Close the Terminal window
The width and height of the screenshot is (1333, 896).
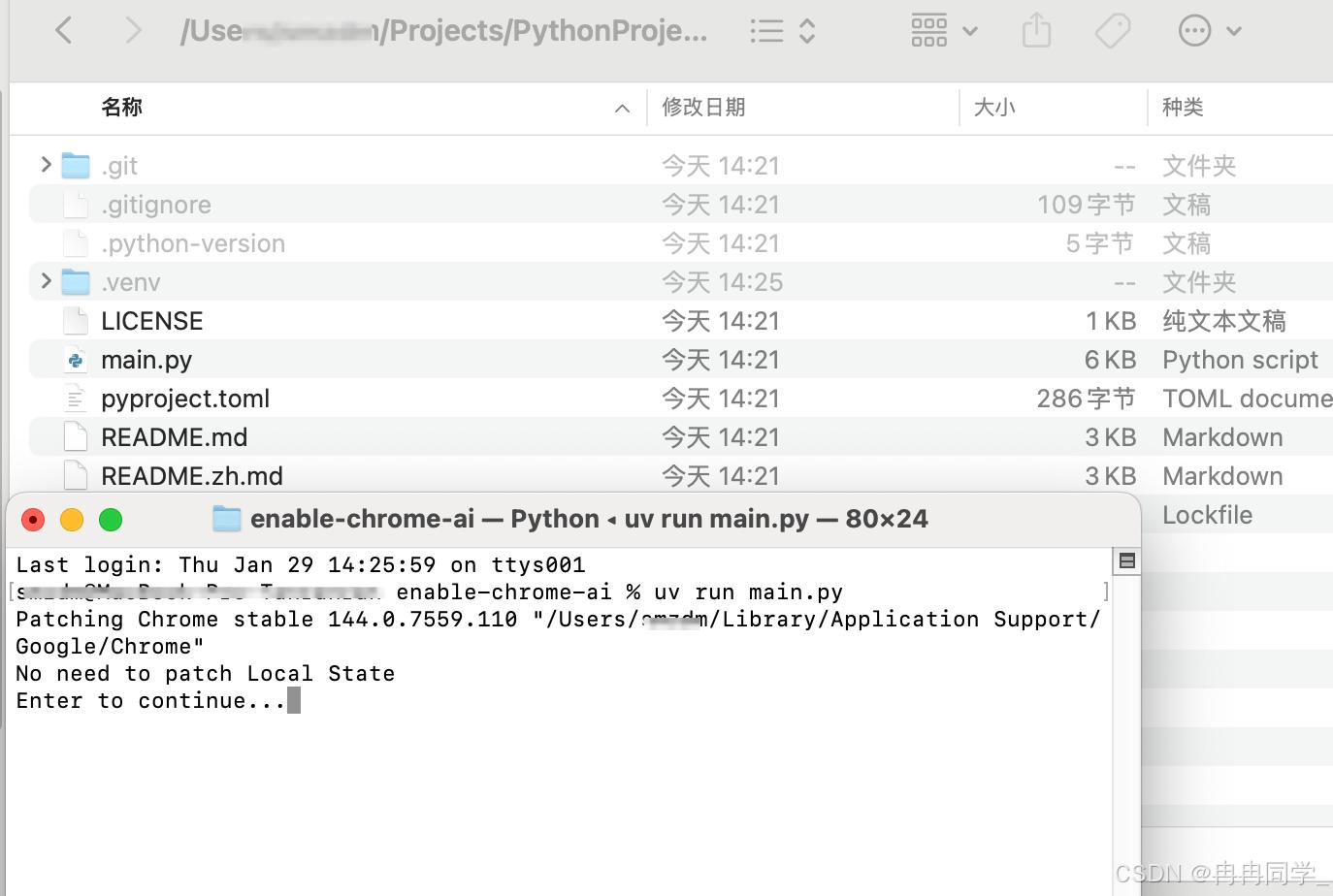coord(33,520)
